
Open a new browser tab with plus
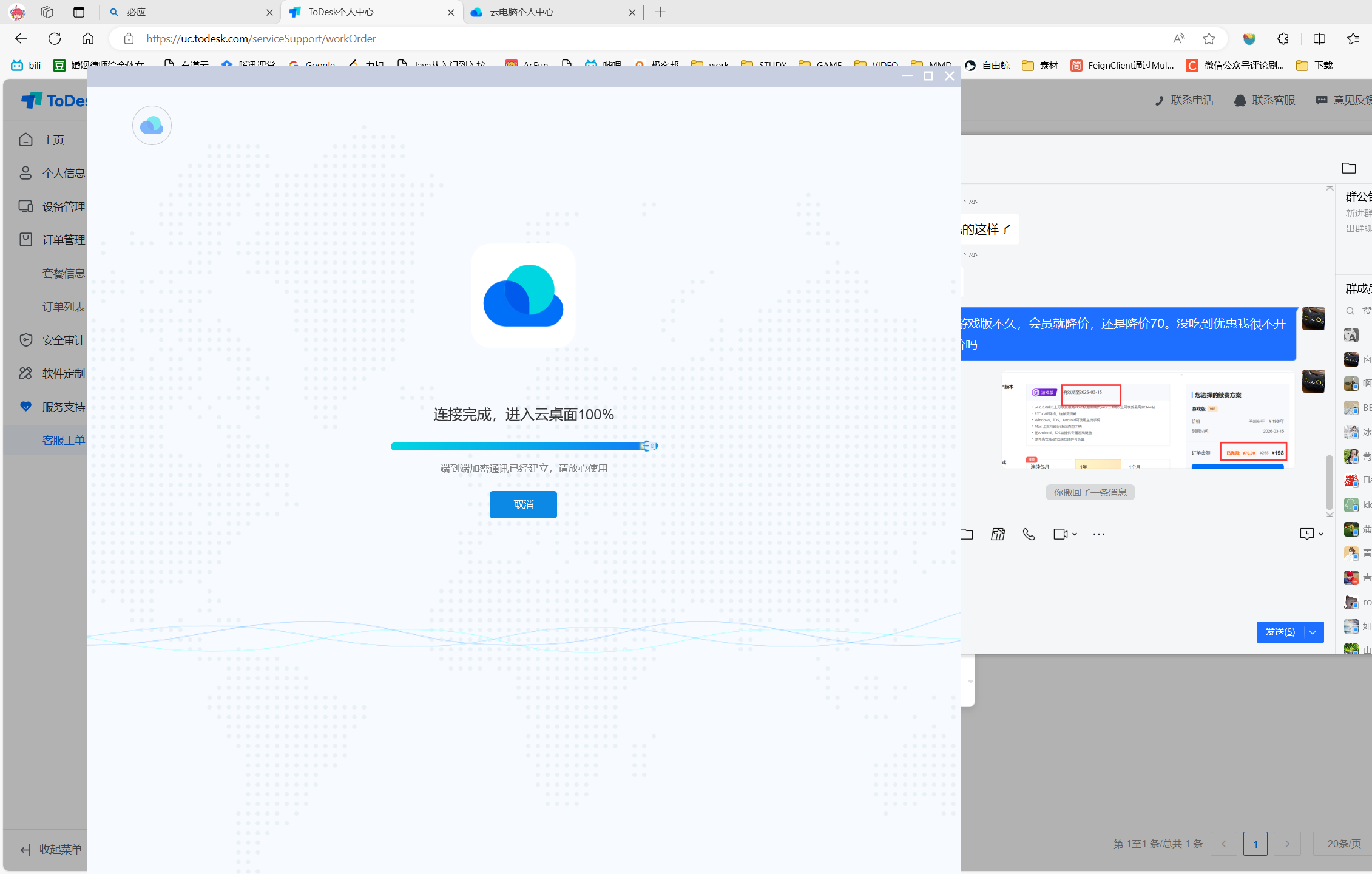[x=660, y=12]
